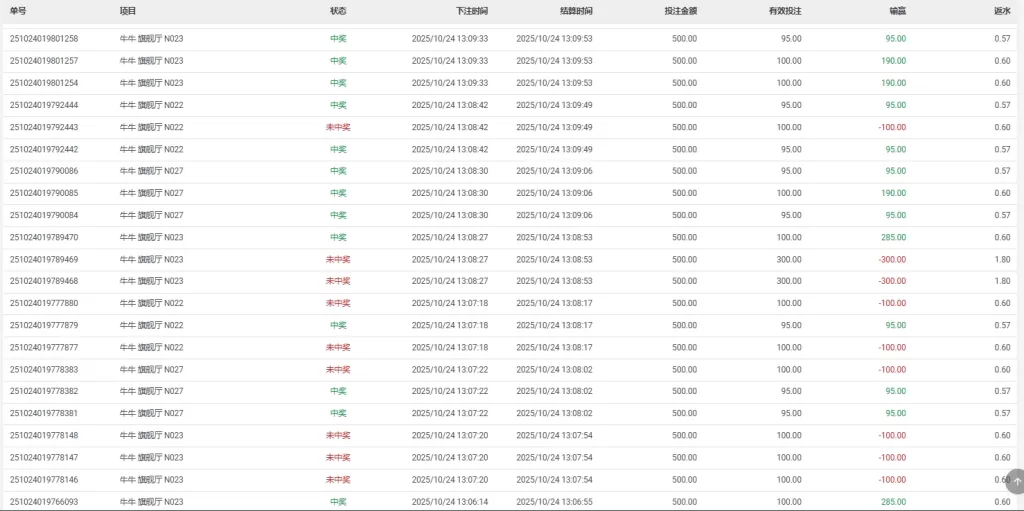This screenshot has width=1024, height=511.
Task: Click 未中奖 status of order 251024019789469
Action: click(338, 259)
